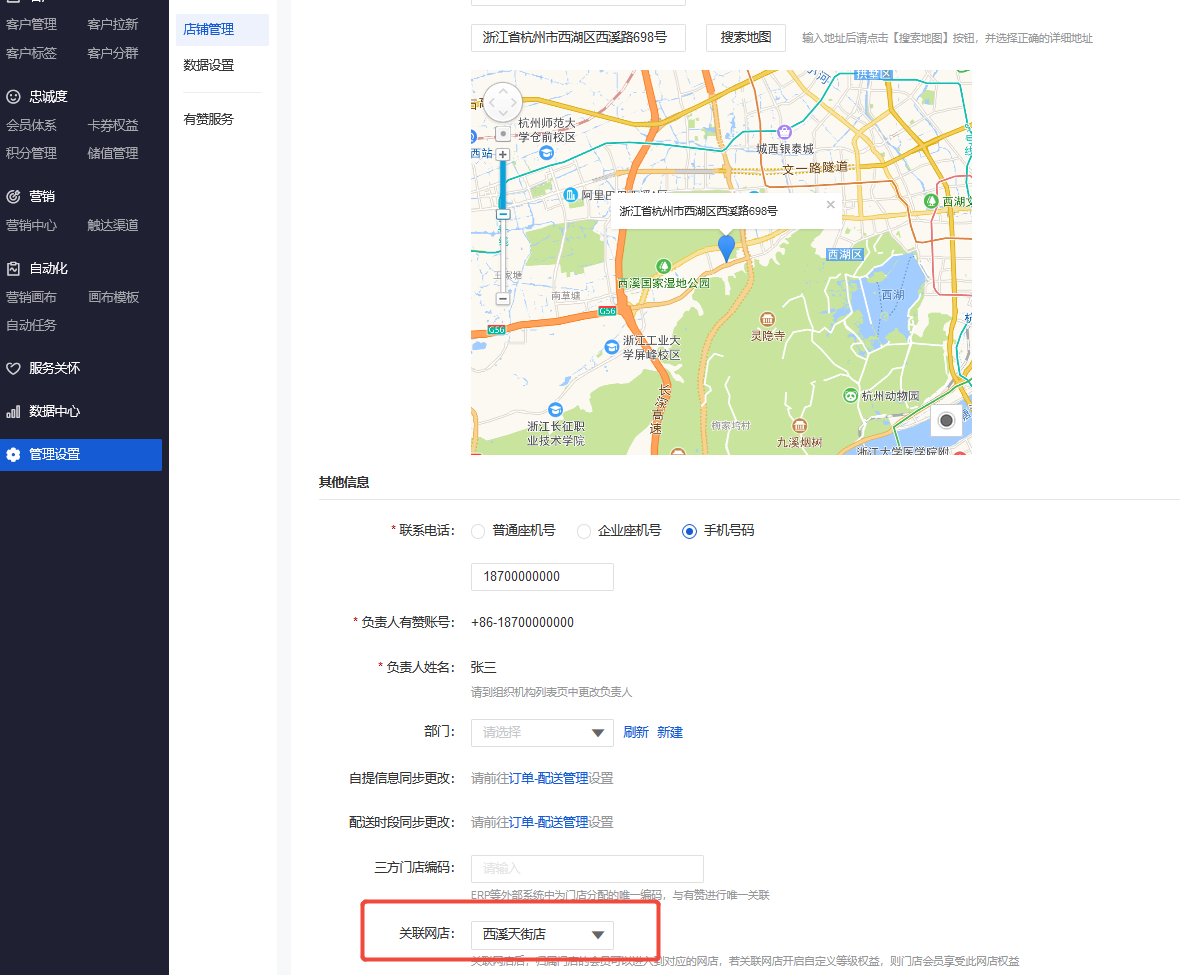This screenshot has width=1180, height=975.
Task: Open 自动任务 in sidebar
Action: [32, 326]
